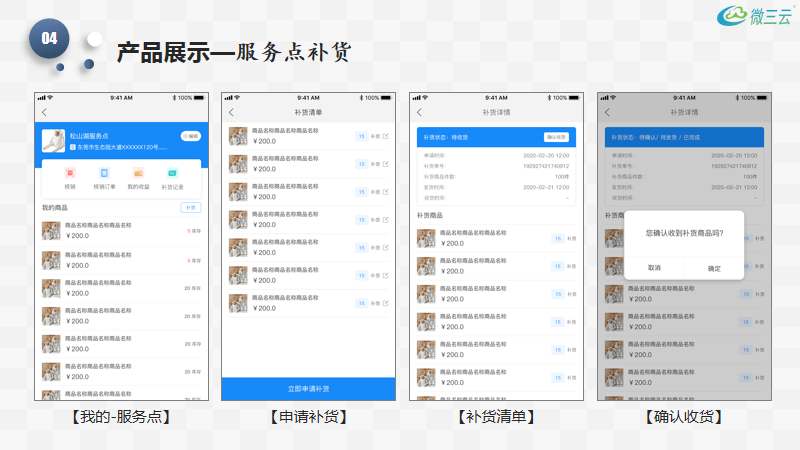Click 【补货清单】 caption

(496, 417)
